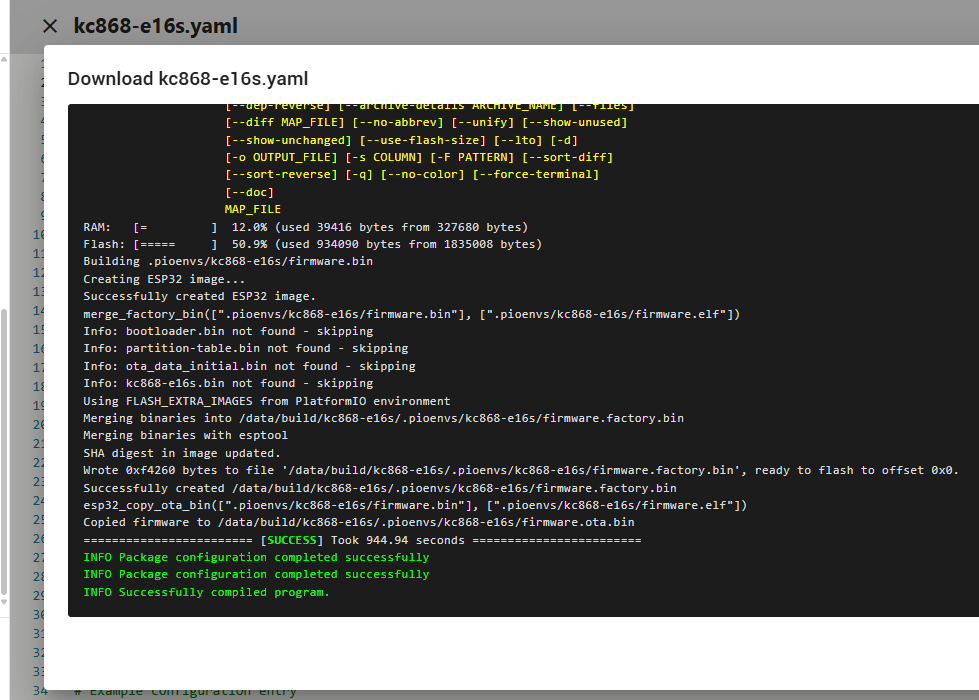Screen dimensions: 979x700
Task: Click the green [SUCCESS] status text
Action: (289, 540)
